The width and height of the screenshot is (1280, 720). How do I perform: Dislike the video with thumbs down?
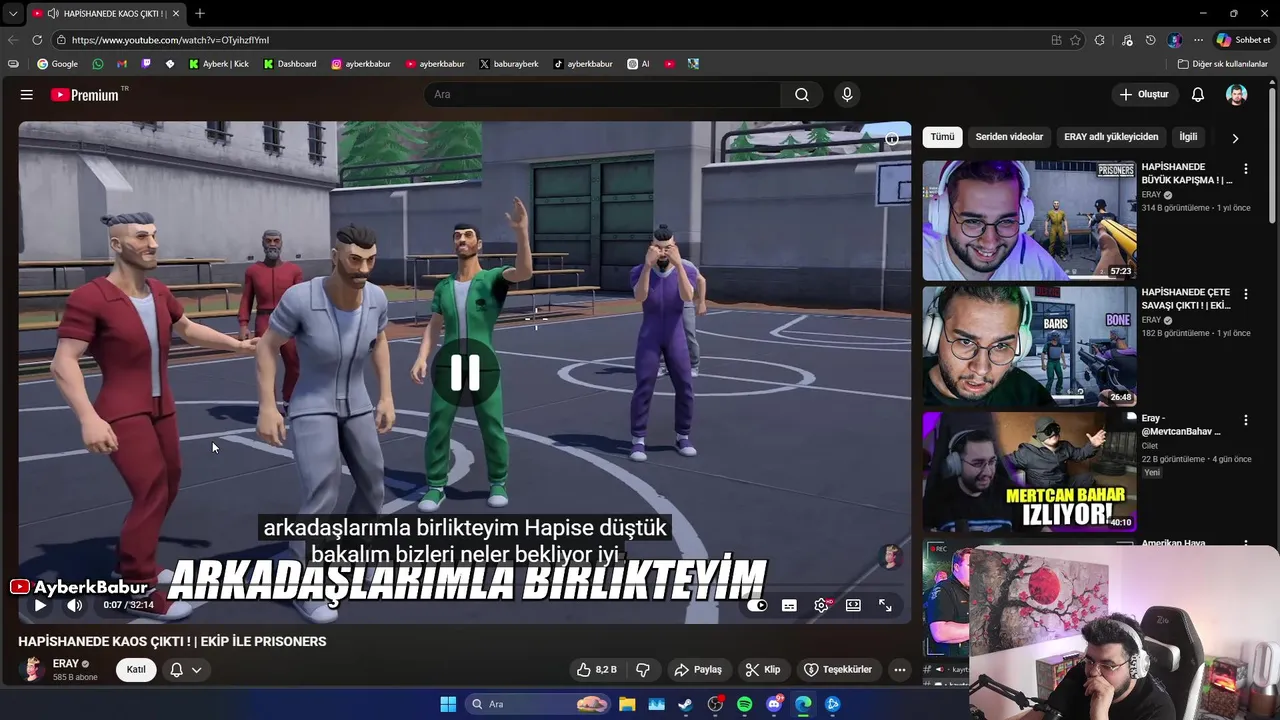coord(643,670)
